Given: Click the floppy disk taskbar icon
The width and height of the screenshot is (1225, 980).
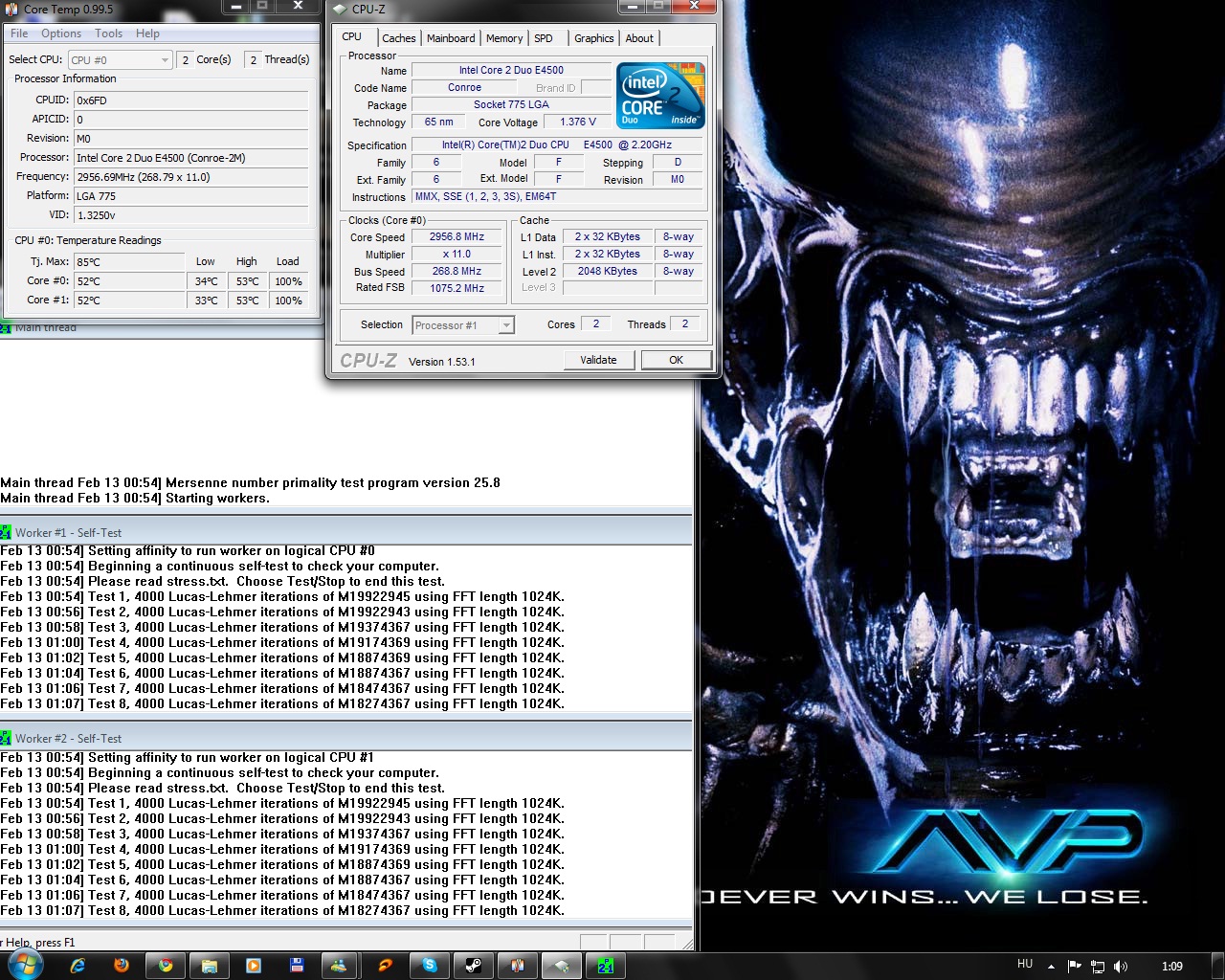Looking at the screenshot, I should (297, 966).
